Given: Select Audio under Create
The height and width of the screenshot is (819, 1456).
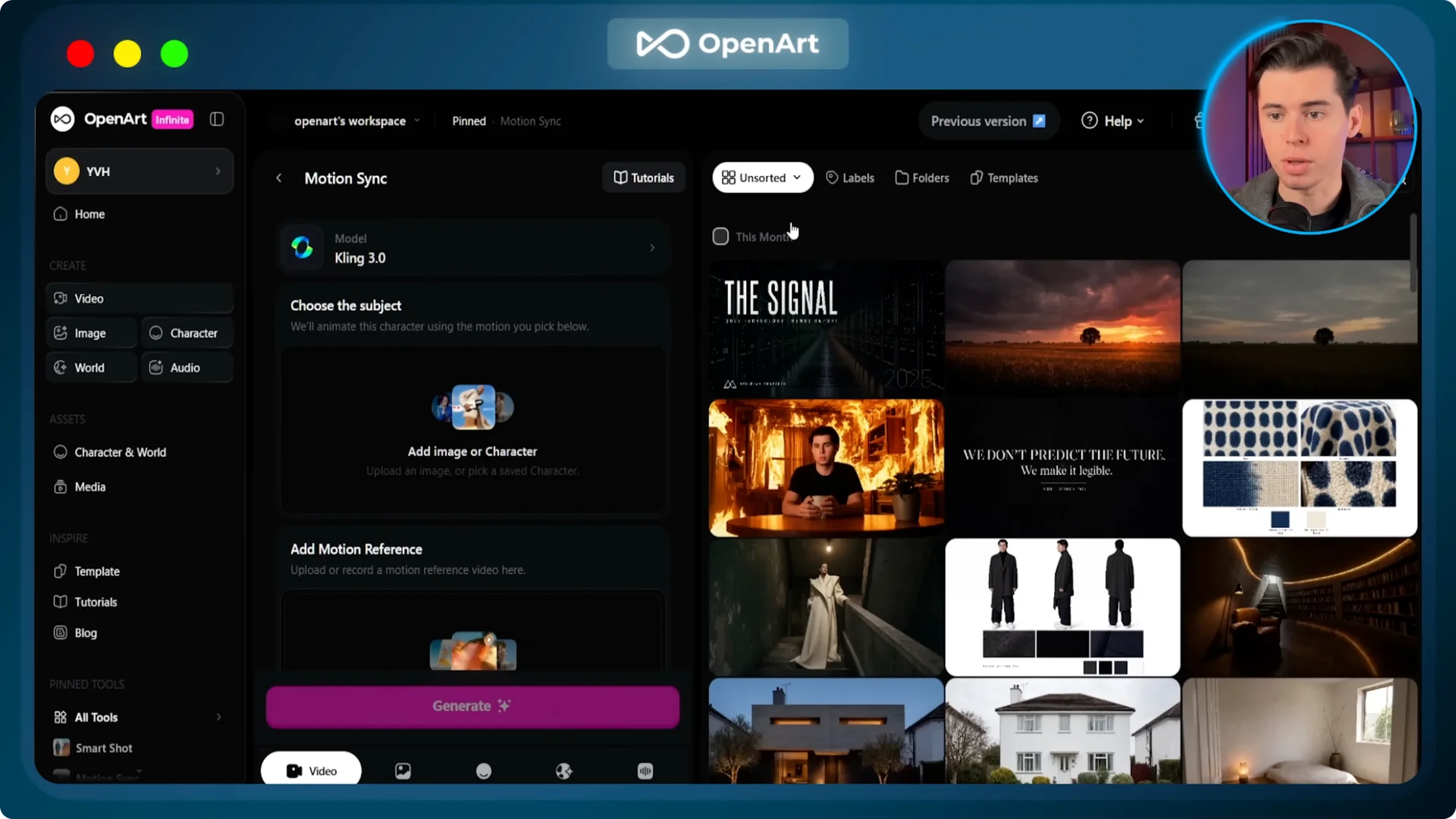Looking at the screenshot, I should [x=187, y=368].
